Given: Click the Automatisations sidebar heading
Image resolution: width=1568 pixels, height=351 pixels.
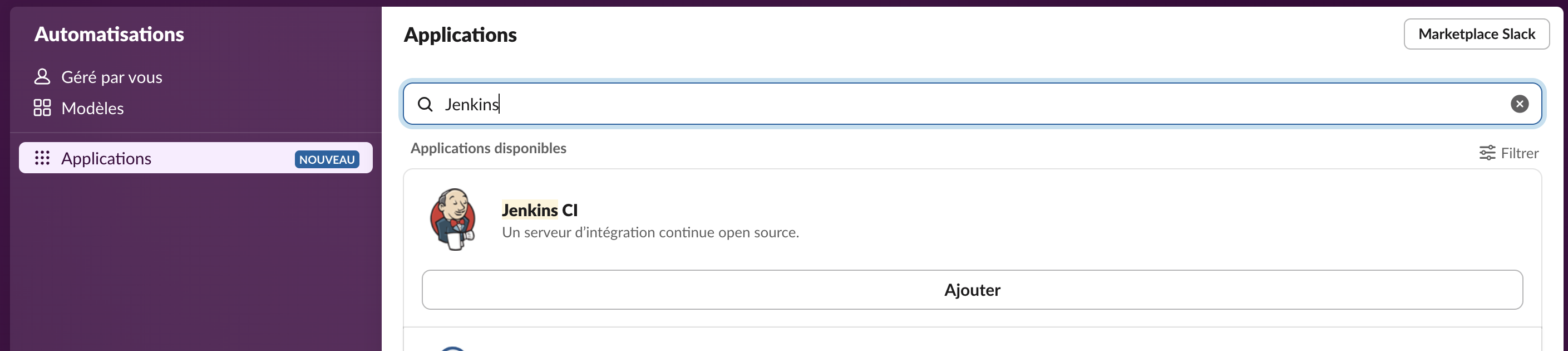Looking at the screenshot, I should point(109,34).
